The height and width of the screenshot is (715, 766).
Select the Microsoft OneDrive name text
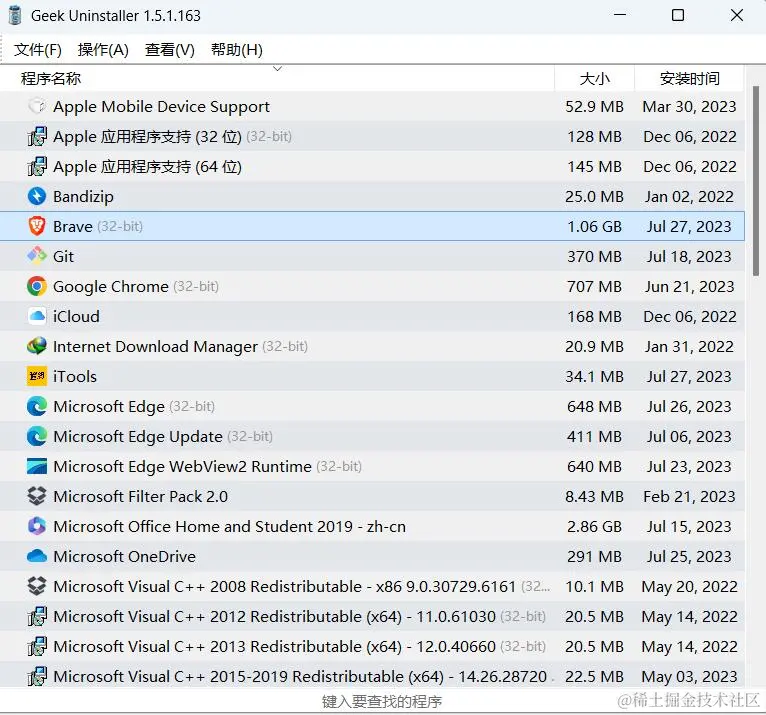(x=125, y=556)
